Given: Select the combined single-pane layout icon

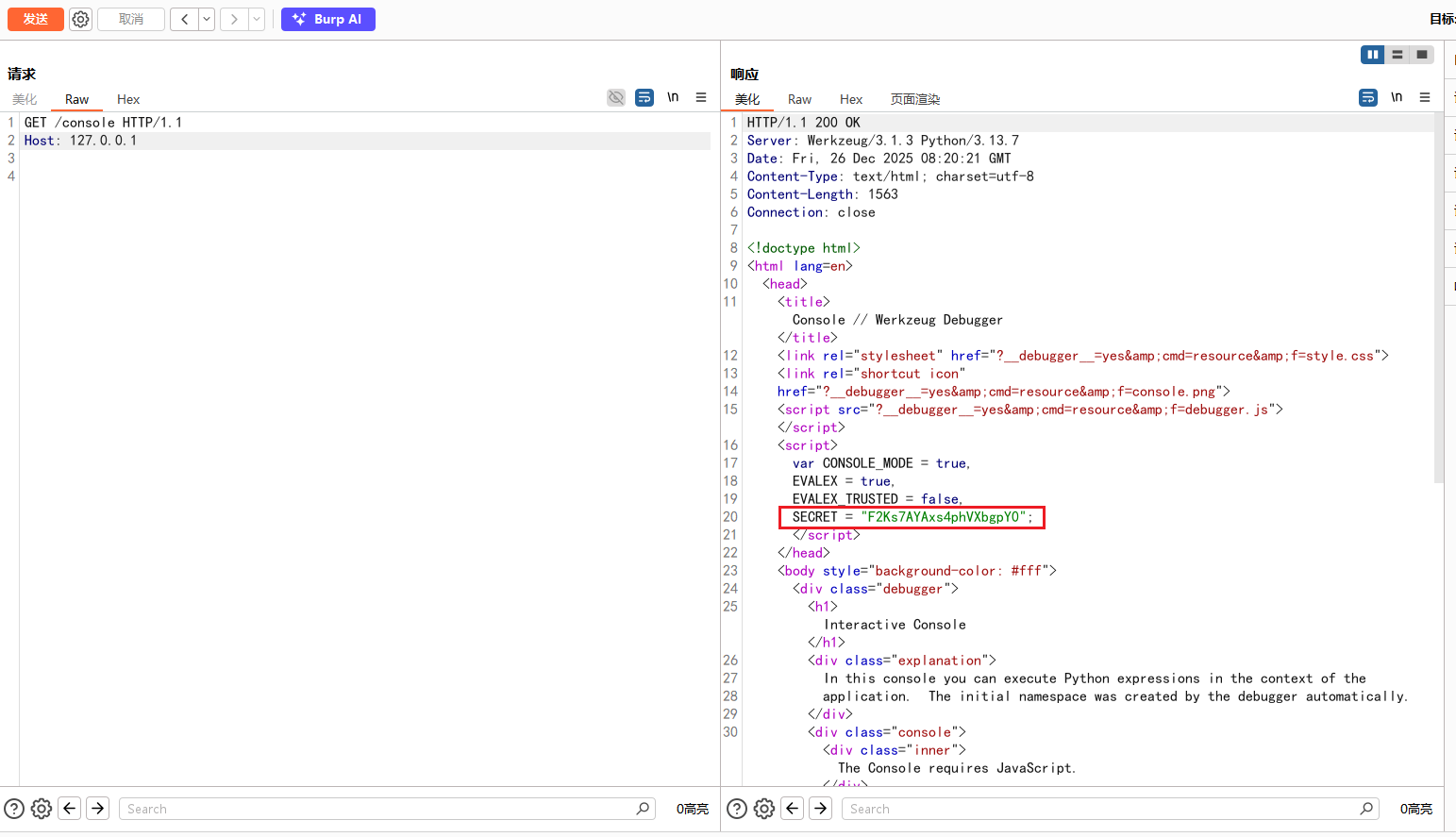Looking at the screenshot, I should pyautogui.click(x=1422, y=55).
